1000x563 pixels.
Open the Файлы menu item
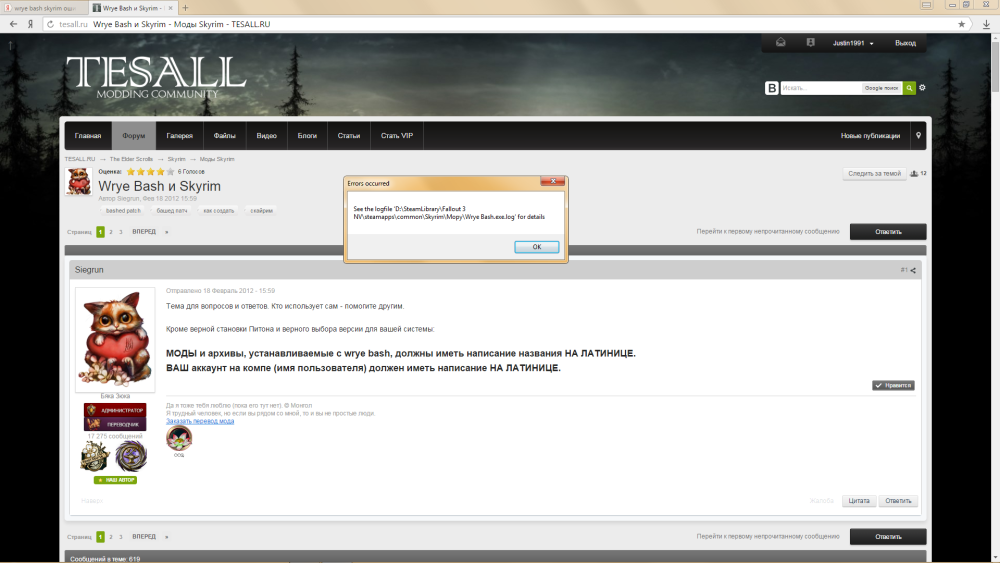tap(224, 136)
